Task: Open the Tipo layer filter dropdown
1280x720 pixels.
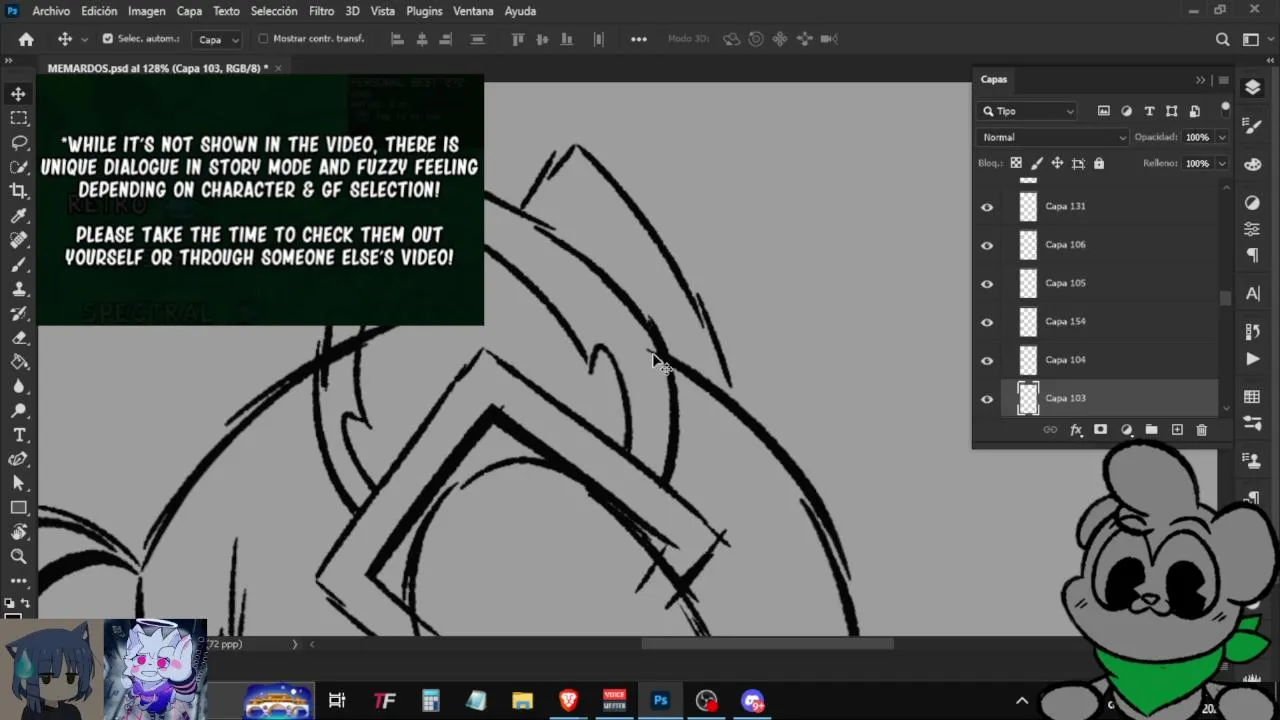Action: point(1028,111)
